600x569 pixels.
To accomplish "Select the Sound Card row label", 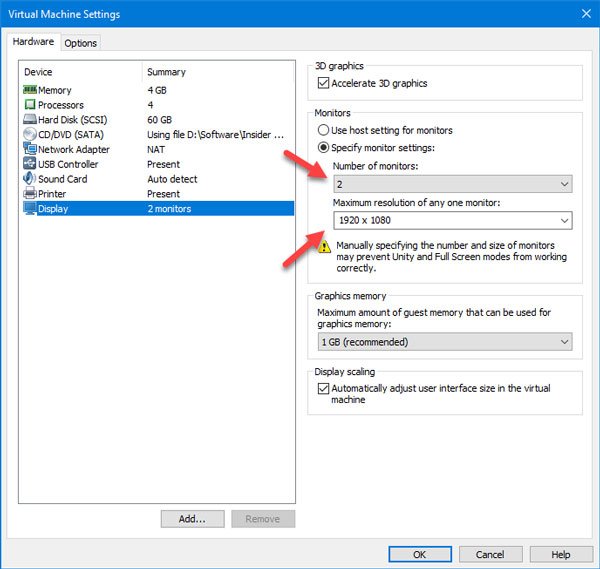I will point(63,179).
